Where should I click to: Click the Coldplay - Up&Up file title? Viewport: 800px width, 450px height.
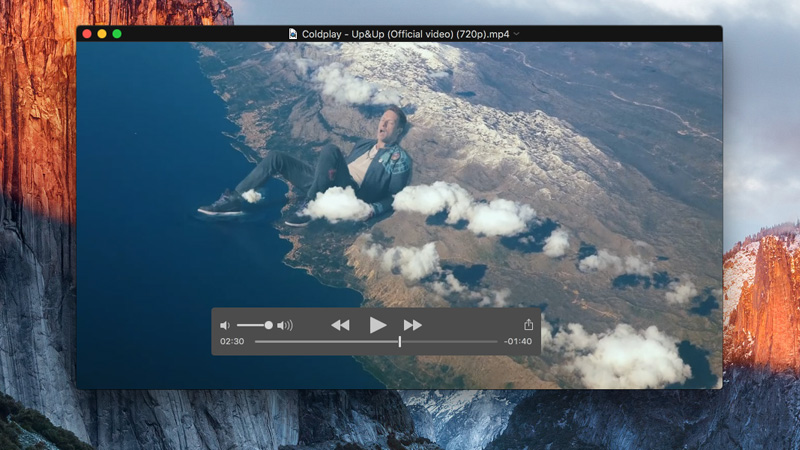[406, 34]
